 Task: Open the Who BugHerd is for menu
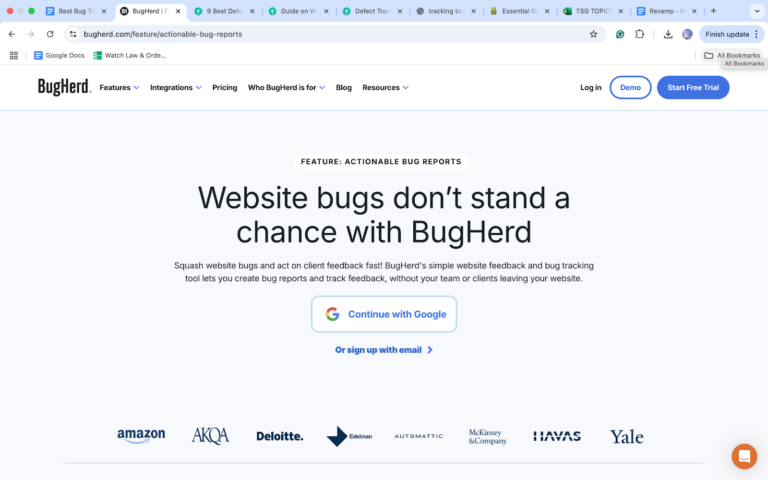click(286, 88)
